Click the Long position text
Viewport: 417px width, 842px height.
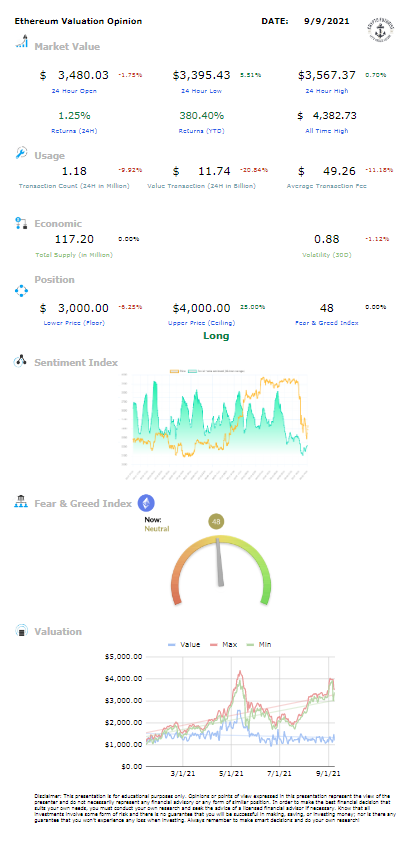(216, 336)
